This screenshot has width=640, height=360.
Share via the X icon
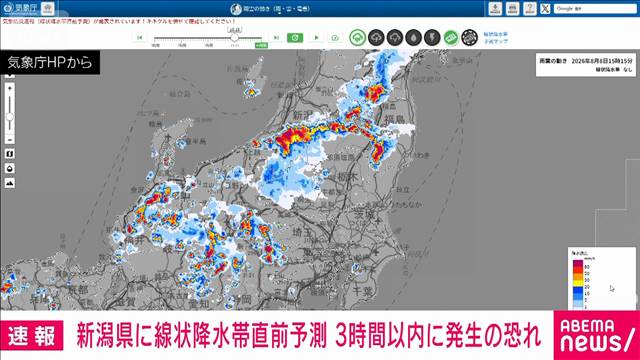pyautogui.click(x=545, y=9)
